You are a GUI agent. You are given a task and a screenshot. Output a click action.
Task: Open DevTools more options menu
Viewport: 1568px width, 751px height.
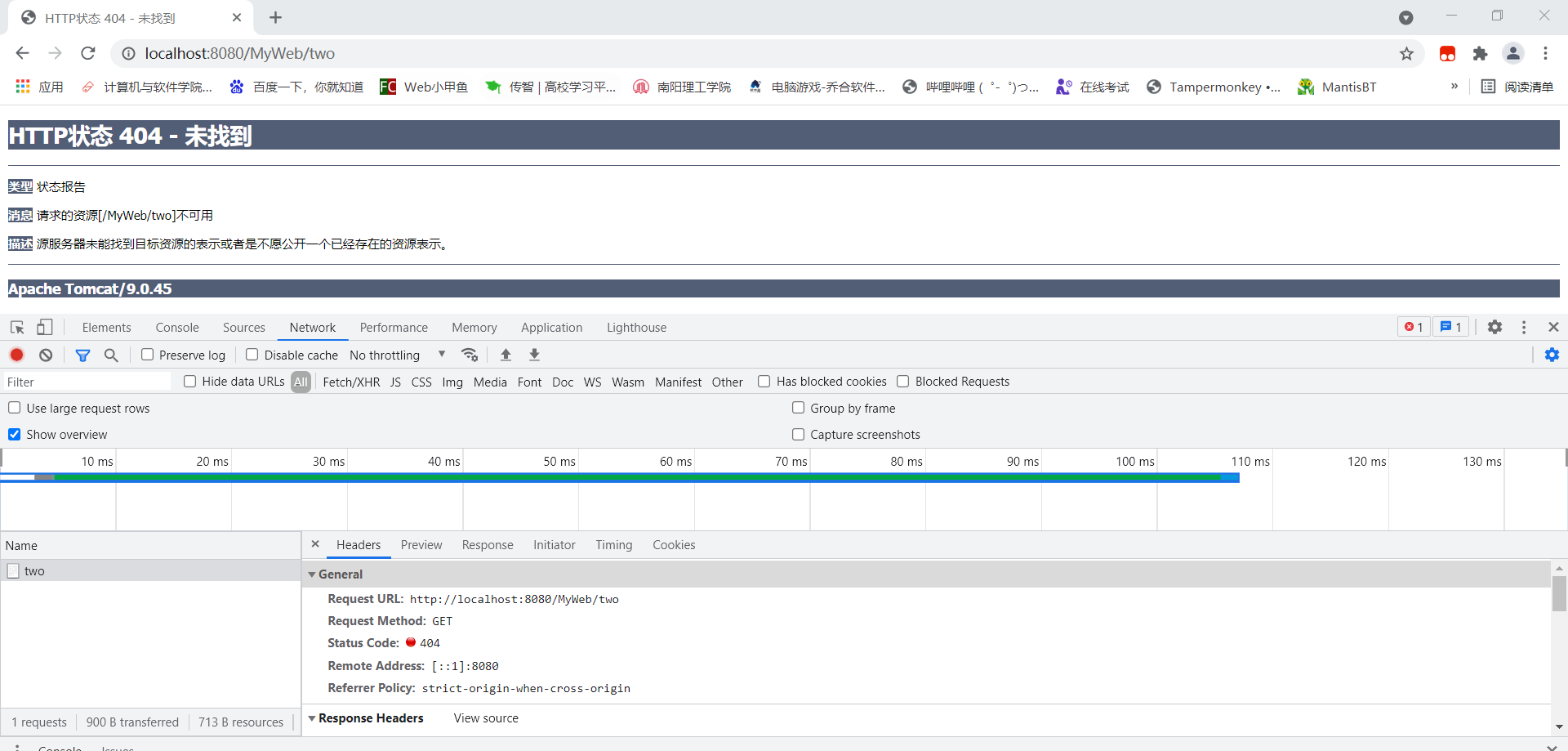[1524, 327]
